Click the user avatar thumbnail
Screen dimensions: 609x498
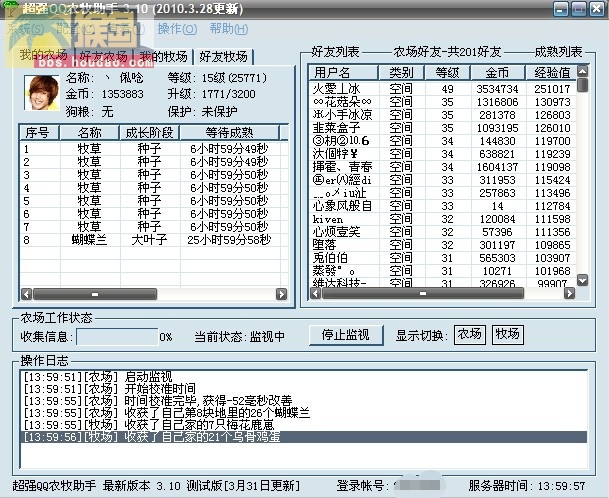[x=42, y=93]
